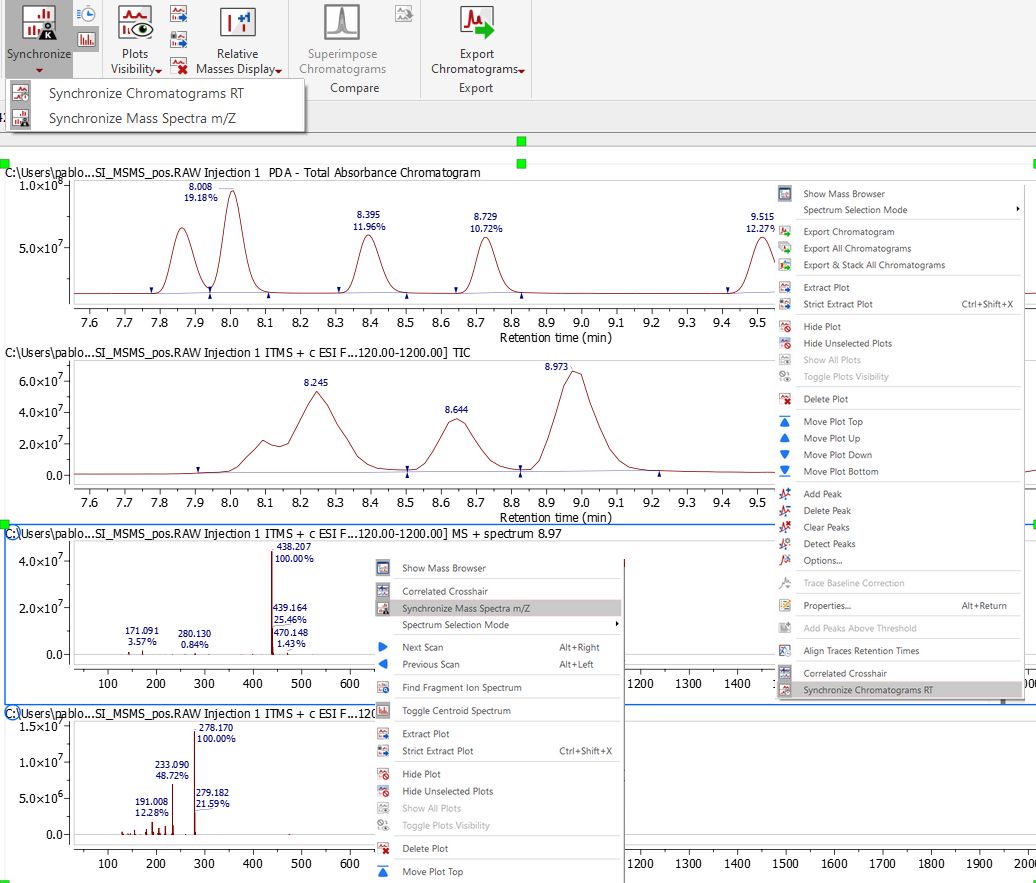Expand Spectrum Selection Mode submenu above Next Scan
The height and width of the screenshot is (883, 1036).
[499, 625]
